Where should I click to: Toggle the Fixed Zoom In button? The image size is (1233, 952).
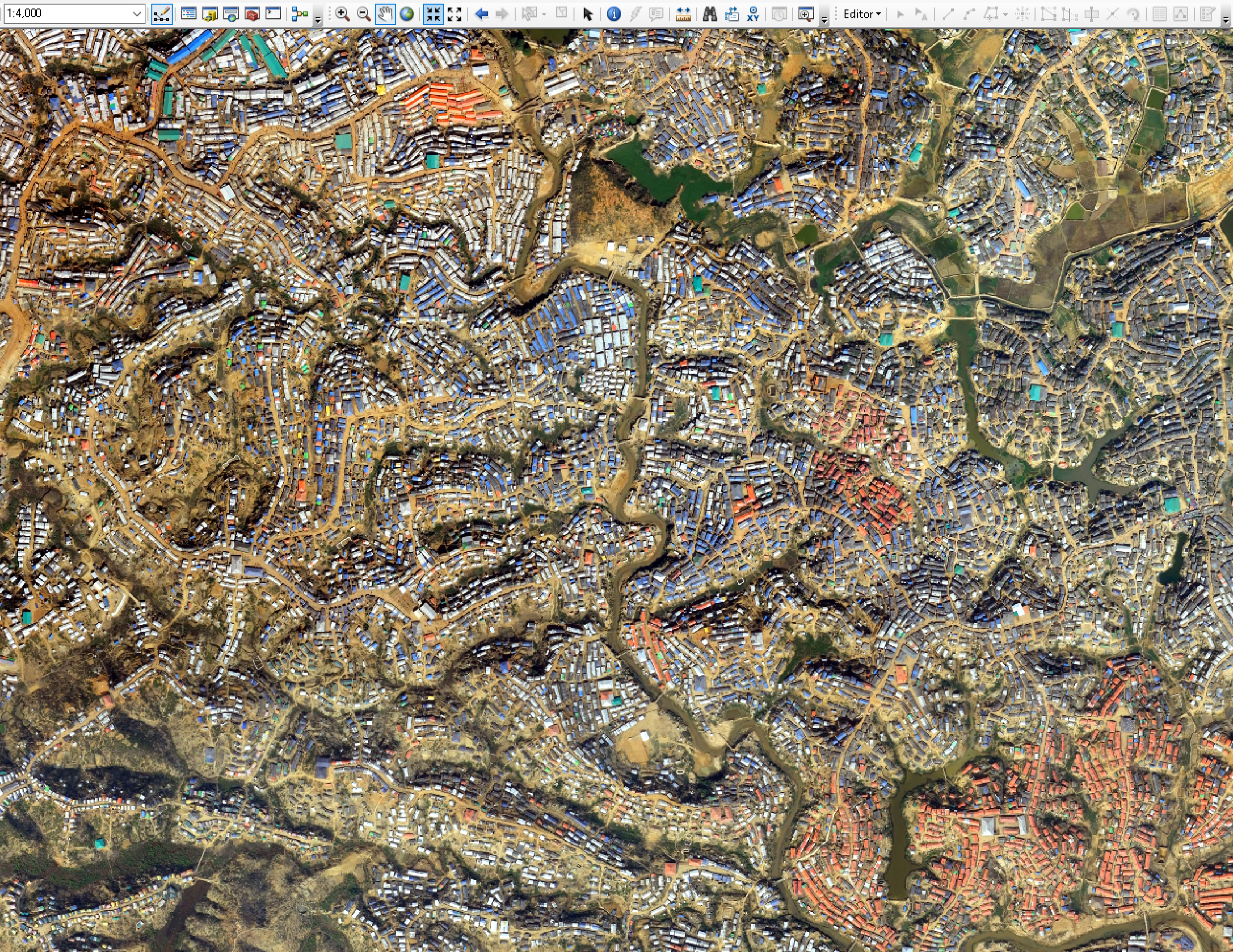[x=433, y=14]
